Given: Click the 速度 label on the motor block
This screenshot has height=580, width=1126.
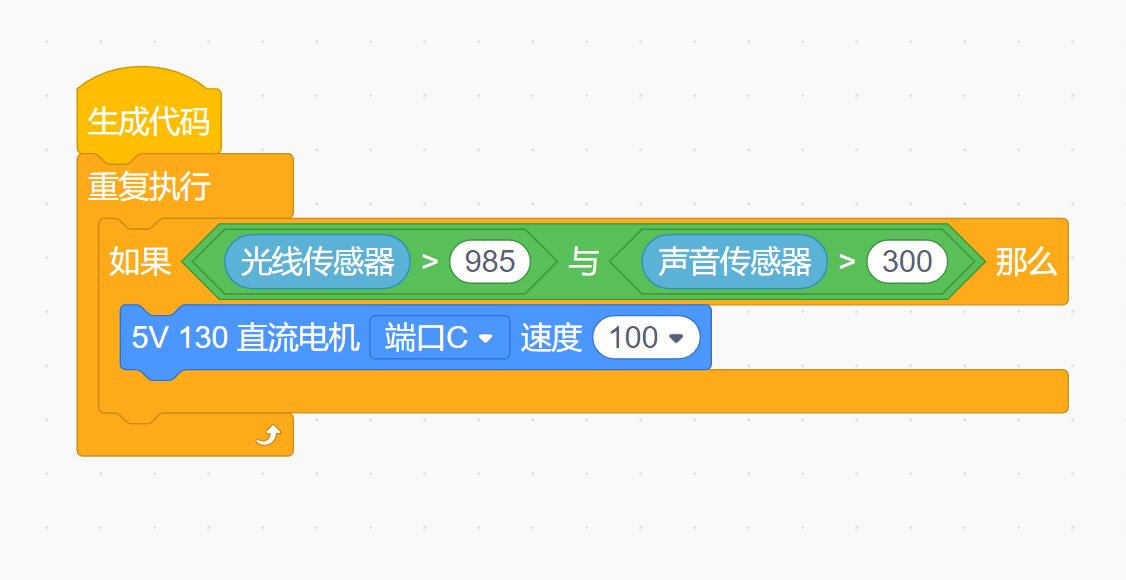Looking at the screenshot, I should point(551,337).
